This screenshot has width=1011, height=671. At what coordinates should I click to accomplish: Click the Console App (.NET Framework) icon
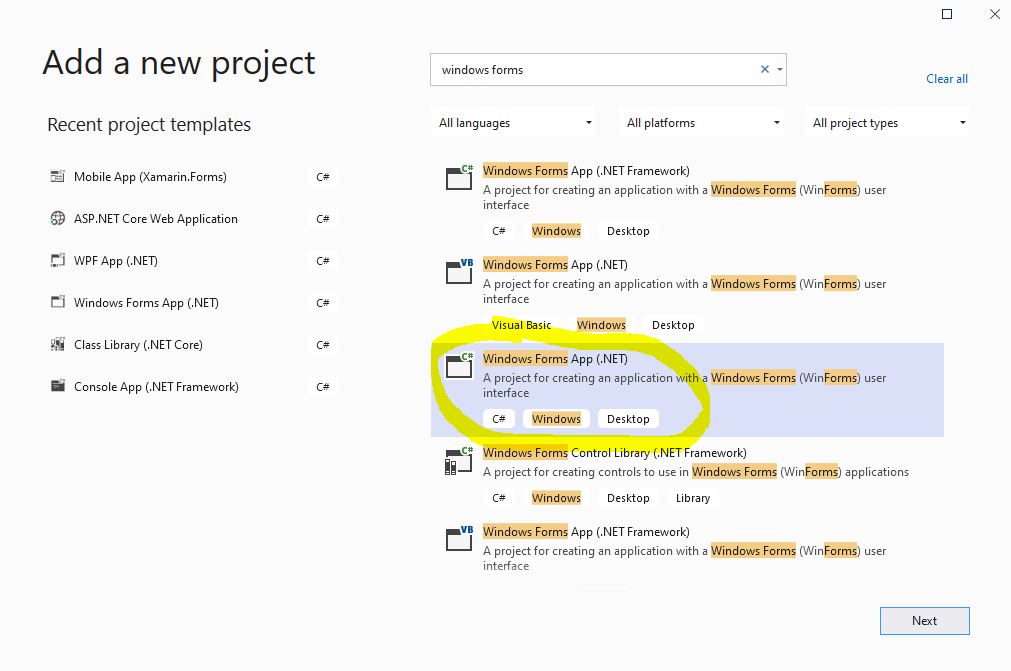[x=57, y=386]
